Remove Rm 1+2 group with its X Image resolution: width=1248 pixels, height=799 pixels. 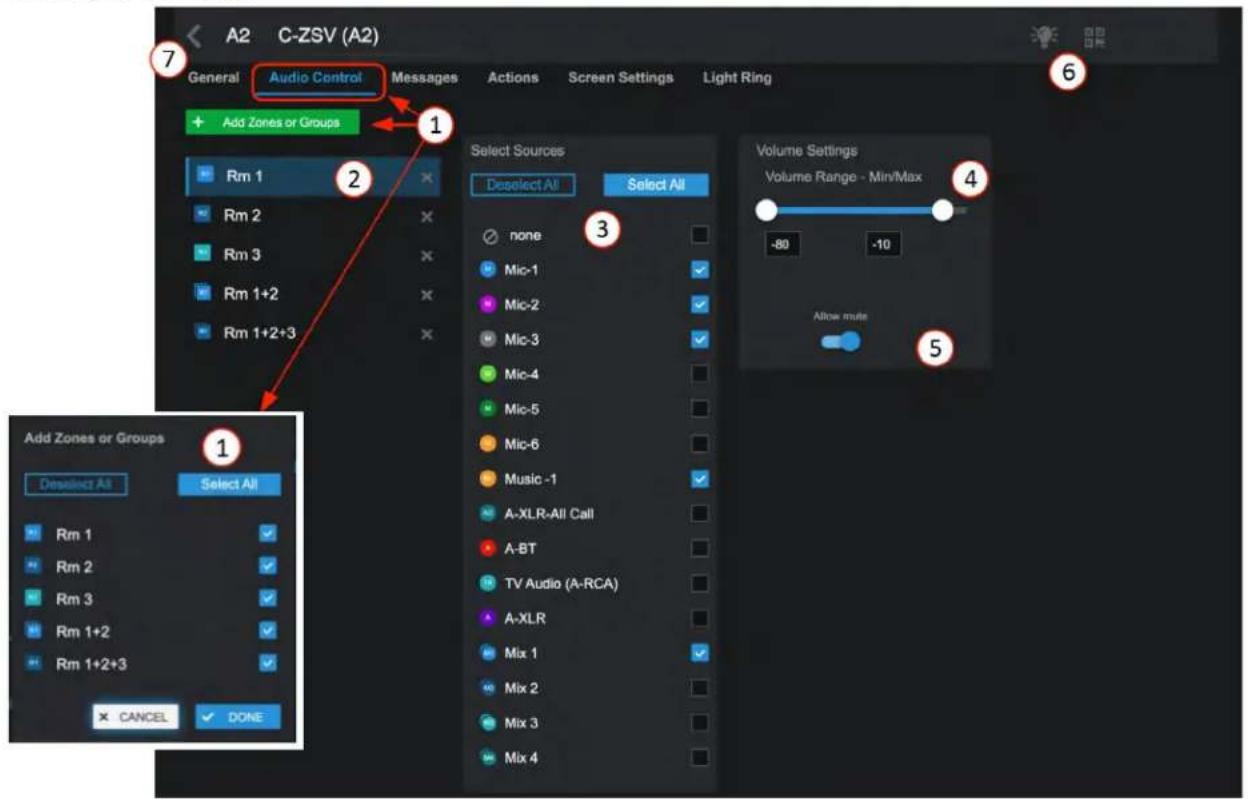point(427,295)
